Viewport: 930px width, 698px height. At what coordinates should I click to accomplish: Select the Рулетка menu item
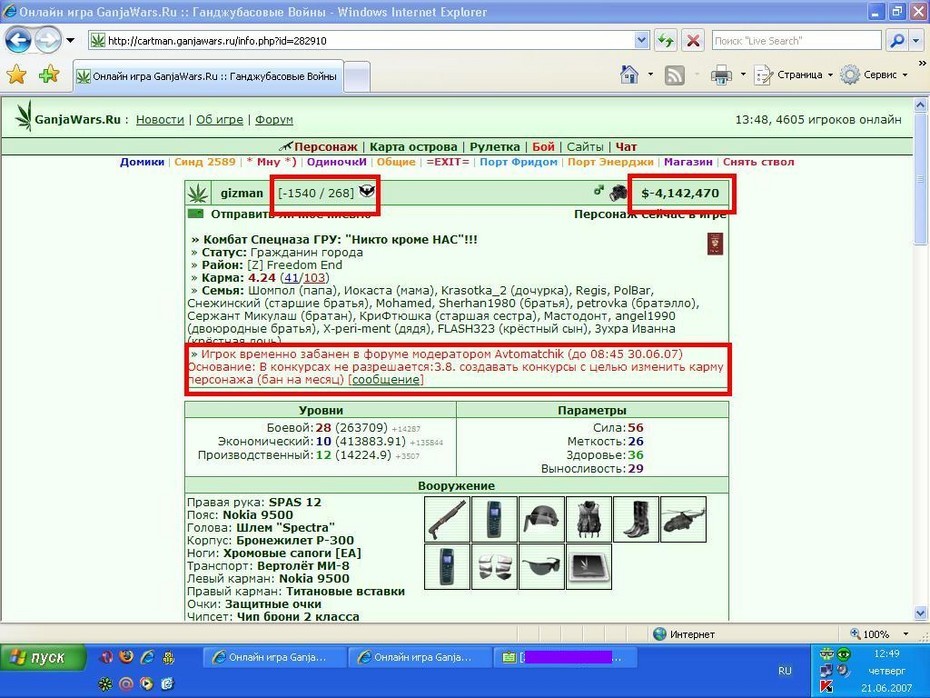click(495, 146)
